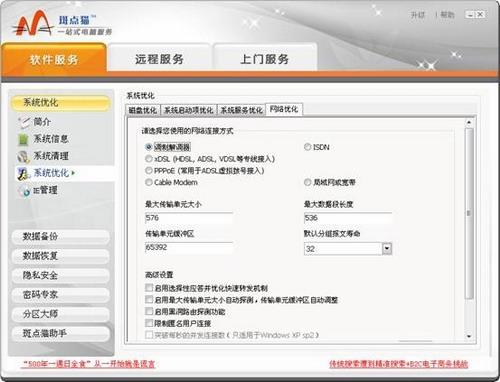500x382 pixels.
Task: Click the 简介 pencil icon in sidebar
Action: pos(25,122)
